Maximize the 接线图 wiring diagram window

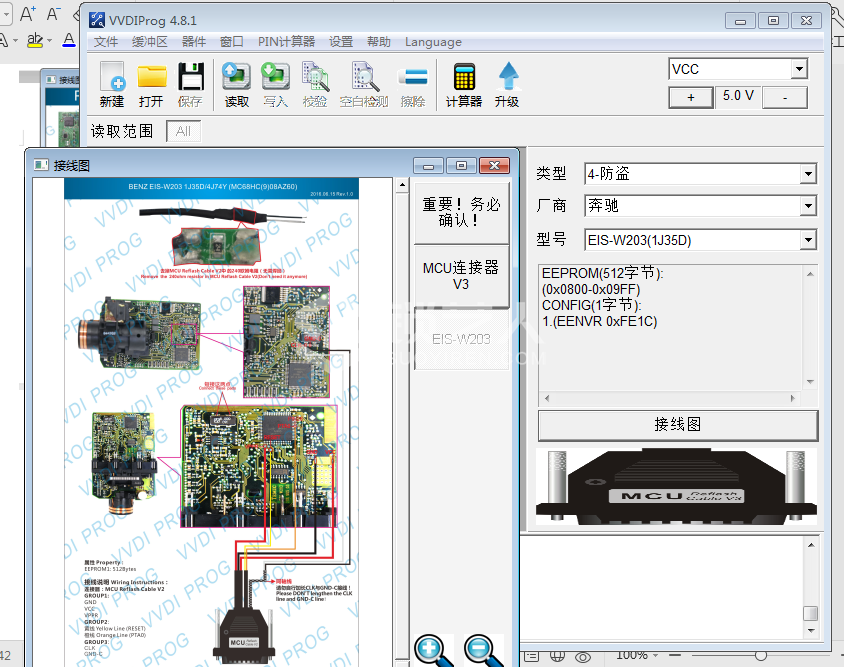coord(461,165)
